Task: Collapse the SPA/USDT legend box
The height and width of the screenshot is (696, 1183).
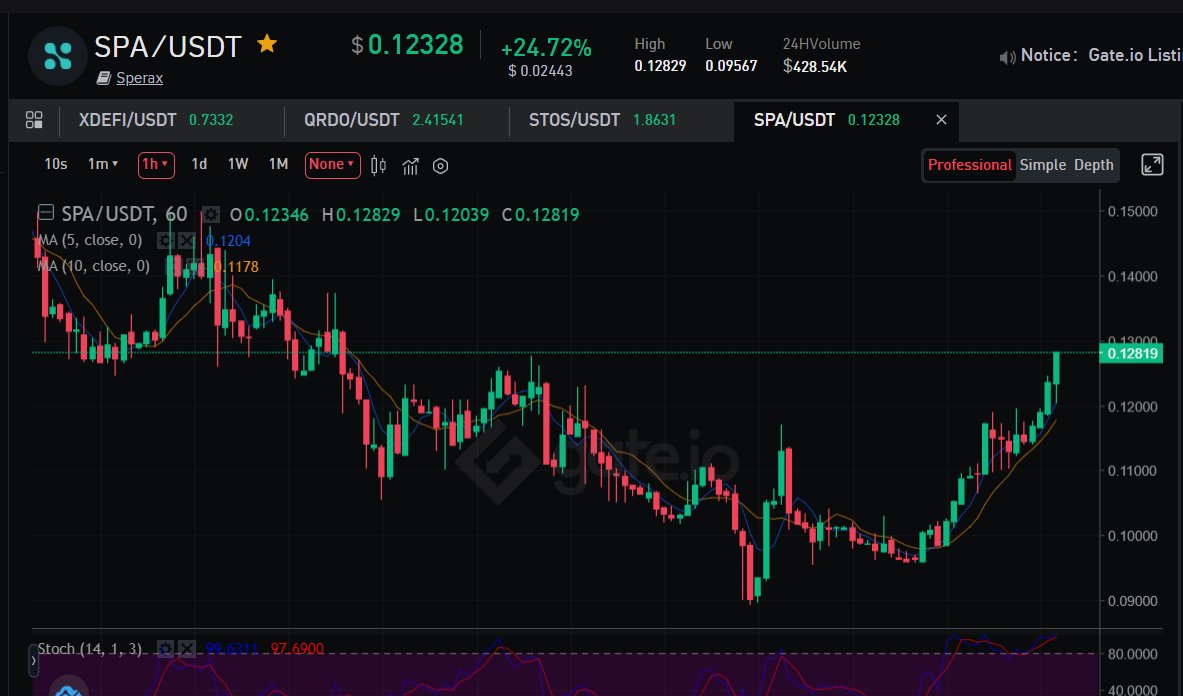Action: (x=45, y=213)
